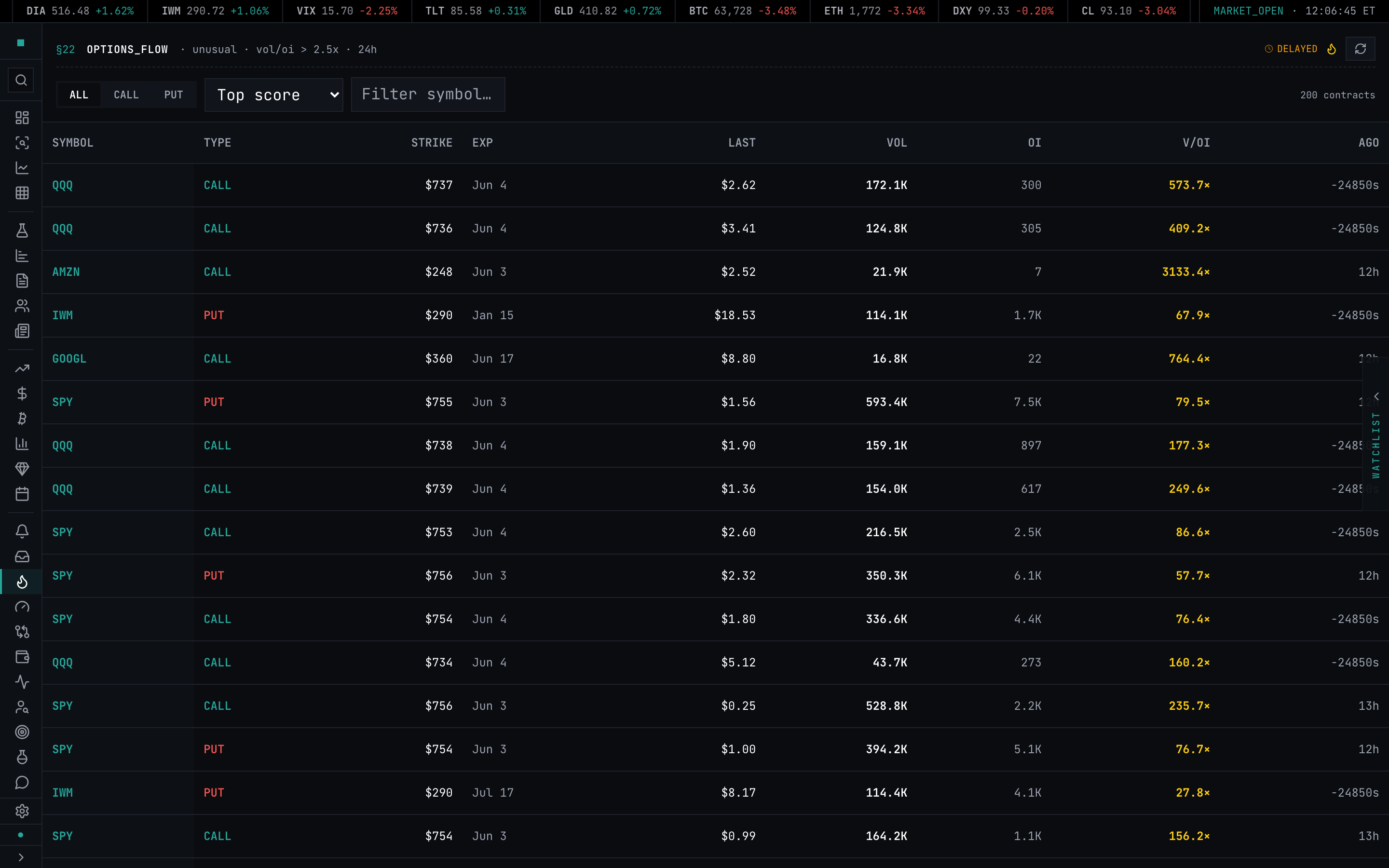The height and width of the screenshot is (868, 1389).
Task: Click the green status dot in sidebar
Action: coord(21,835)
